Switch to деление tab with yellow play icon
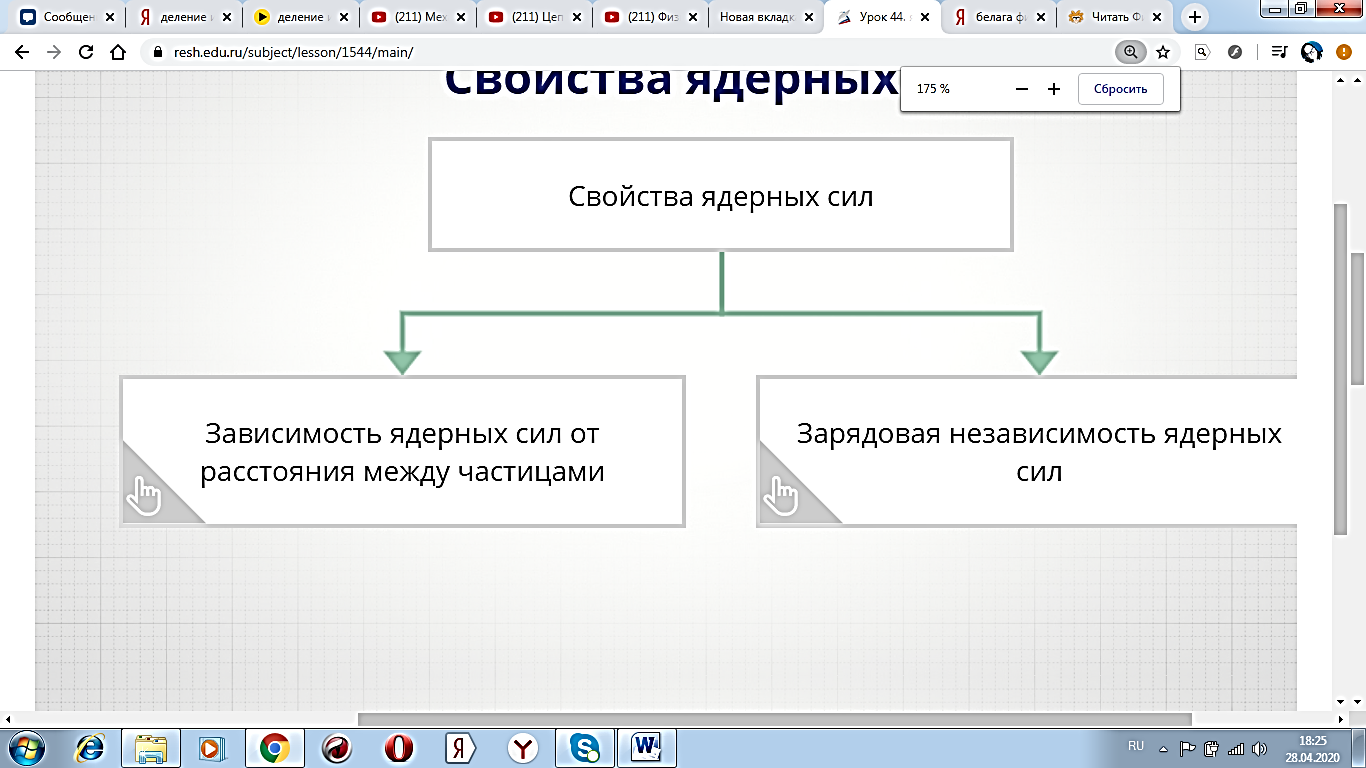 coord(300,17)
